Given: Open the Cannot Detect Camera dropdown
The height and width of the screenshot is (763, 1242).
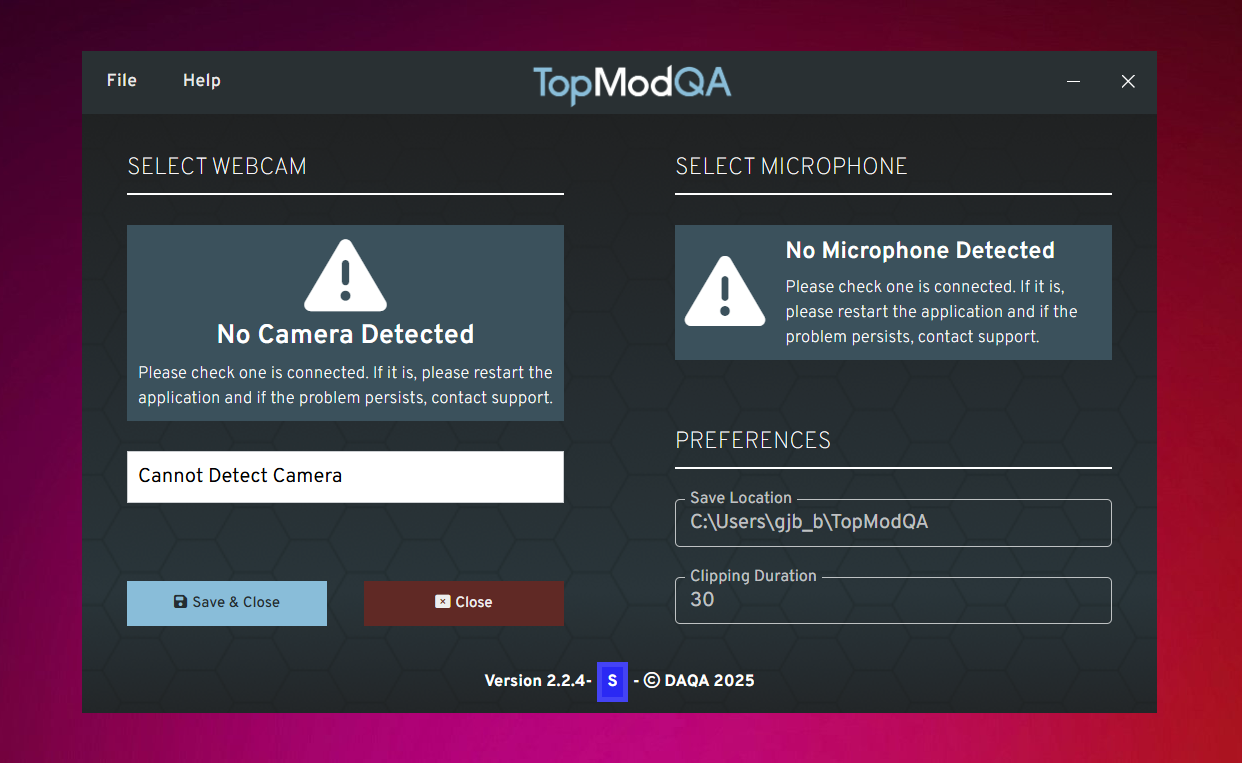Looking at the screenshot, I should pos(345,476).
